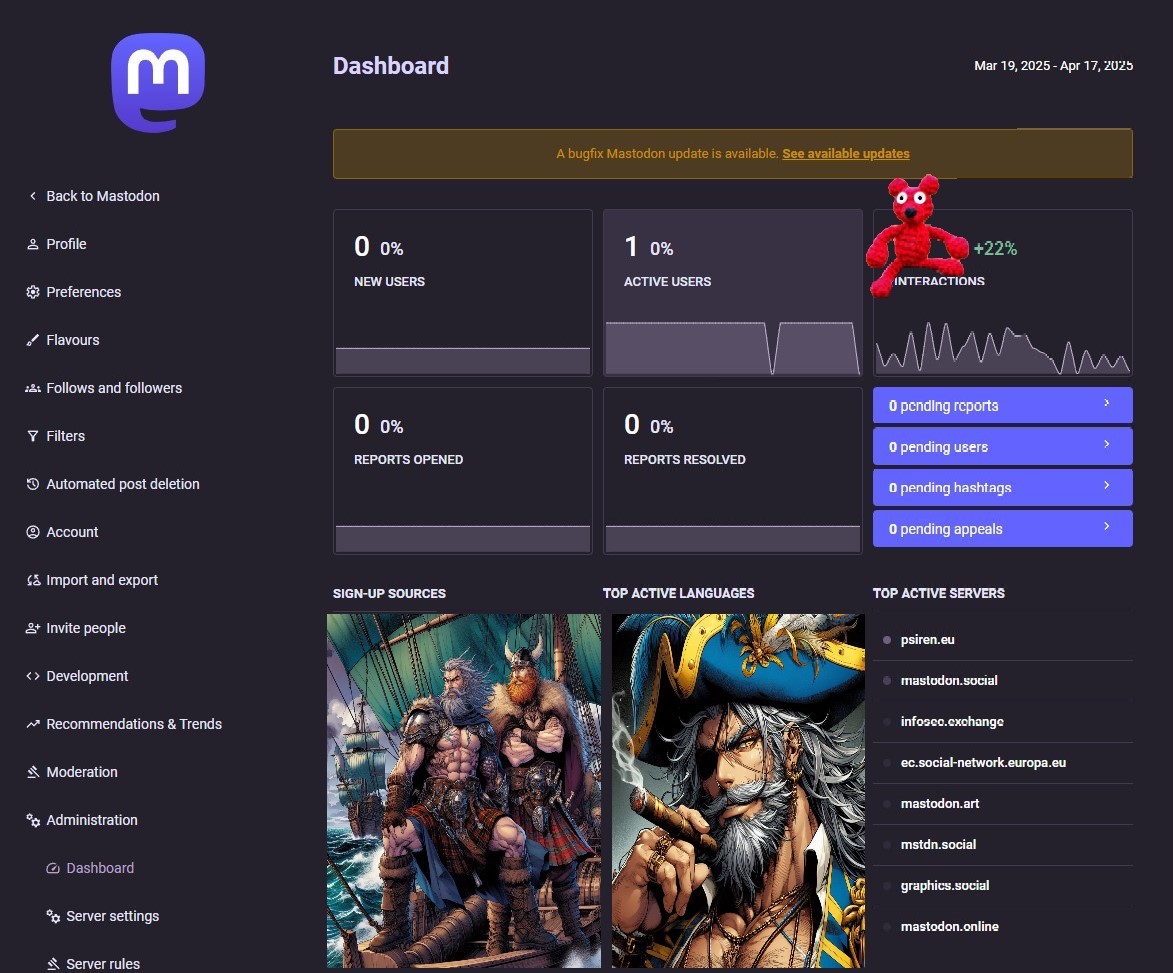Screen dimensions: 1173x973
Task: Click the Mar 19 - Apr 17 date range
Action: (1053, 66)
